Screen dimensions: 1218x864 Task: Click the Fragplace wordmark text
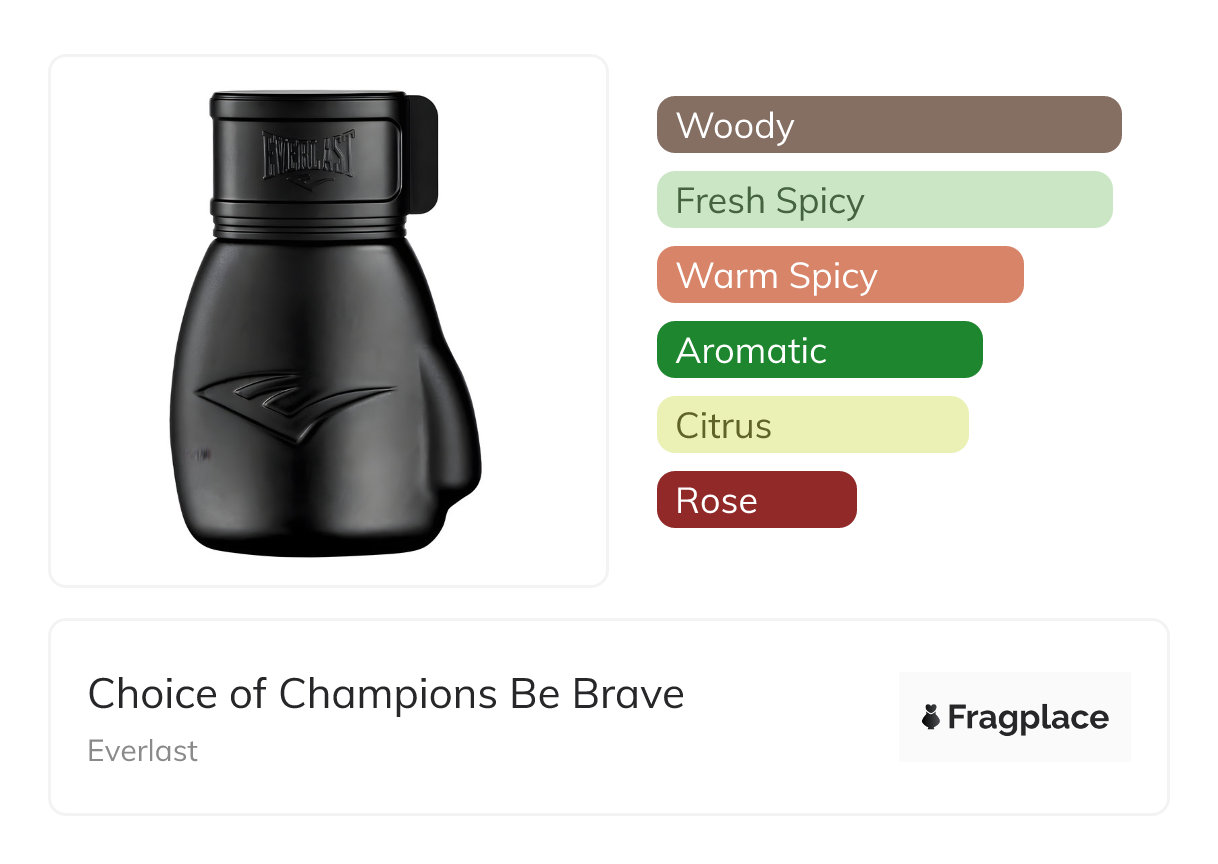[x=1028, y=717]
